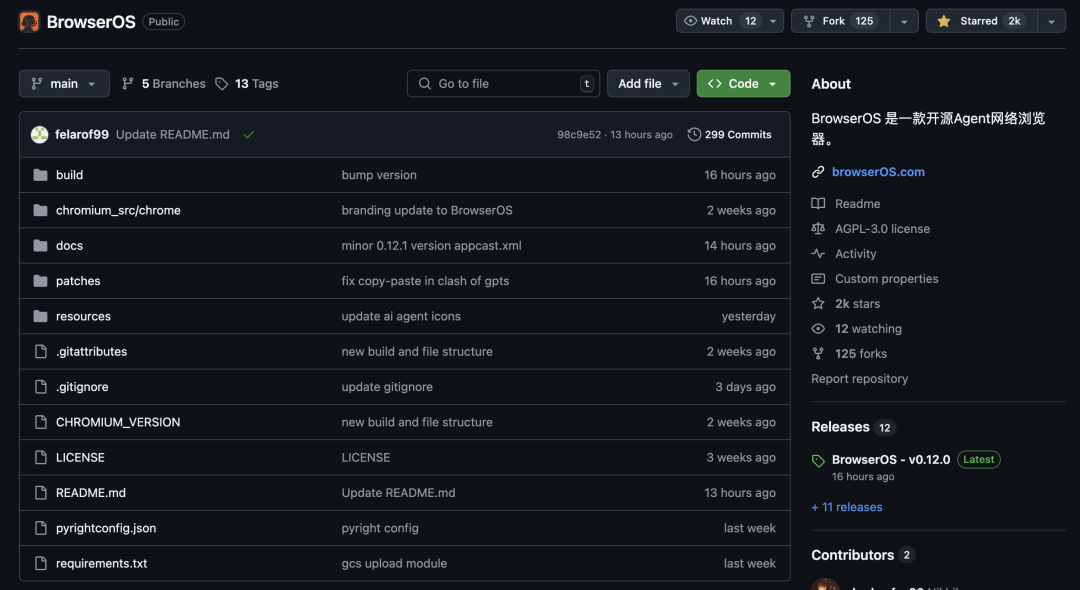Open the main branch selector dropdown
This screenshot has height=590, width=1080.
click(x=64, y=83)
